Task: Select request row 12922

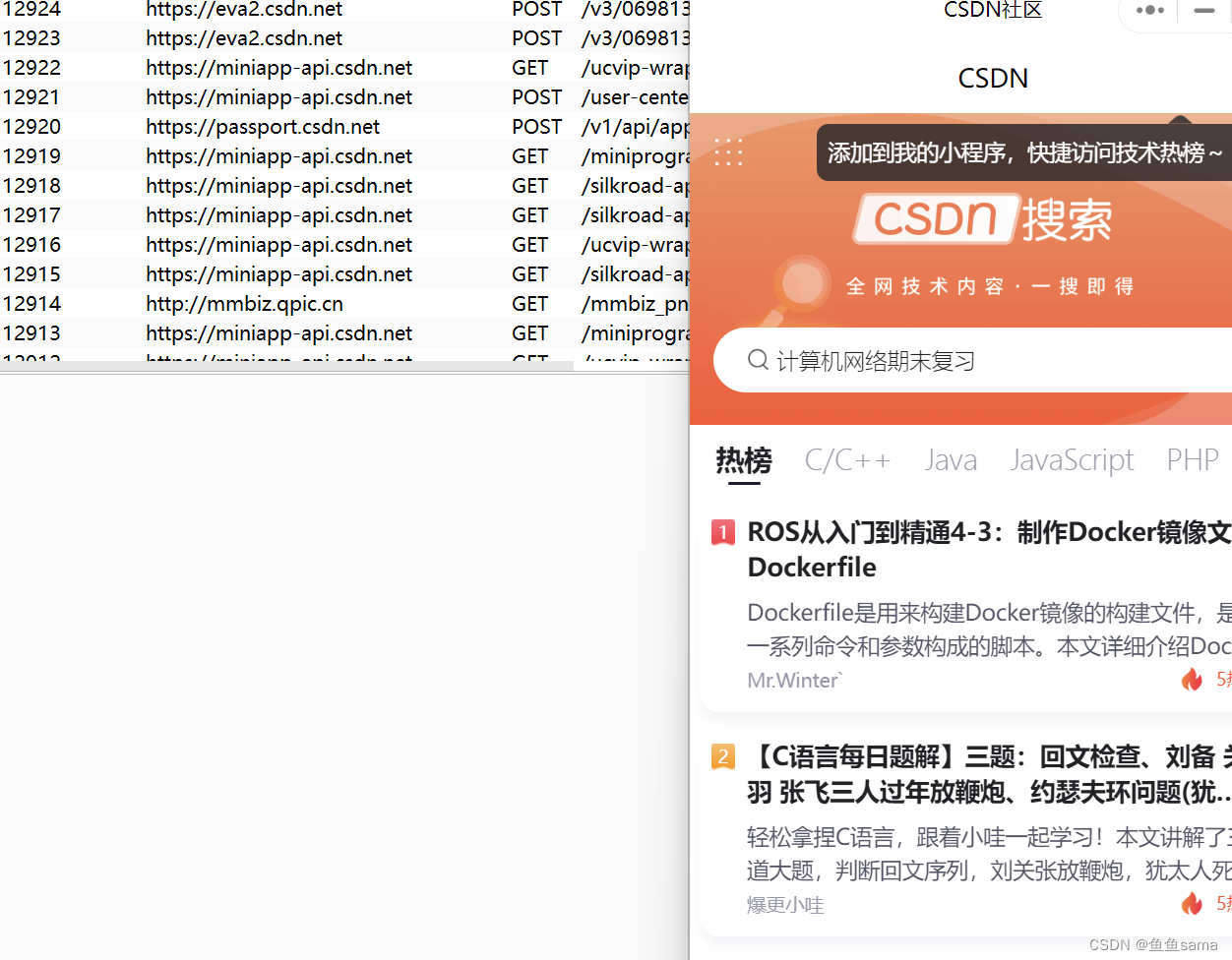Action: [x=344, y=67]
